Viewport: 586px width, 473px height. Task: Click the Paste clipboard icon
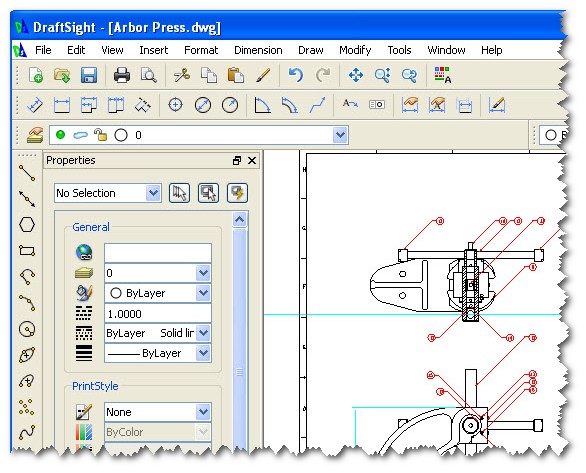(235, 75)
